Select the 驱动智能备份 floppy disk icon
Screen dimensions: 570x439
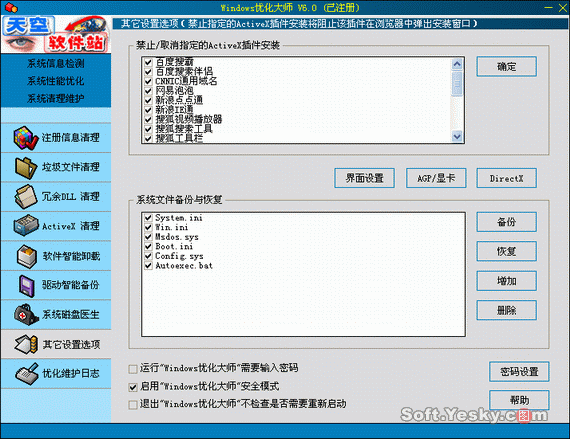pos(27,285)
